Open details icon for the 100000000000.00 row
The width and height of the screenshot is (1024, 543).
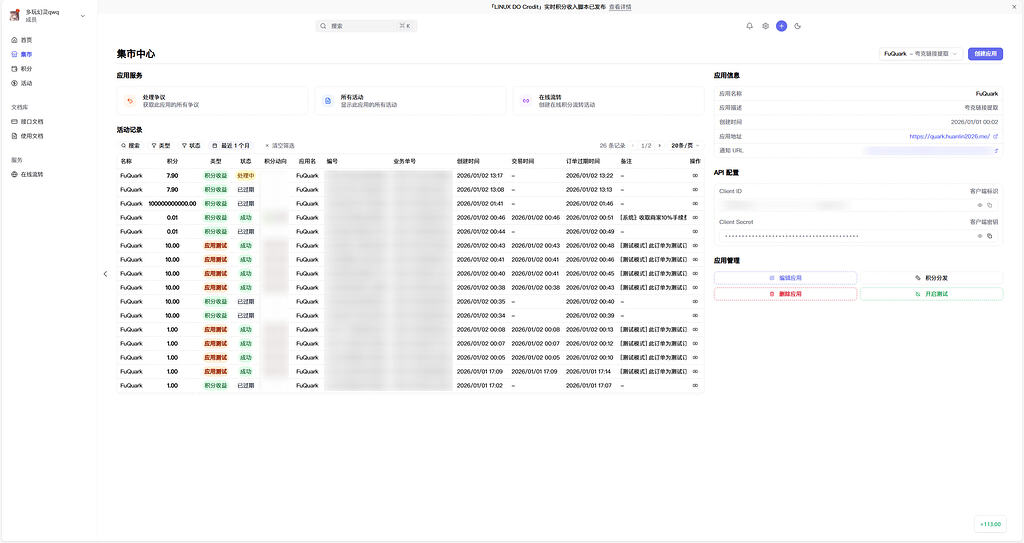695,204
